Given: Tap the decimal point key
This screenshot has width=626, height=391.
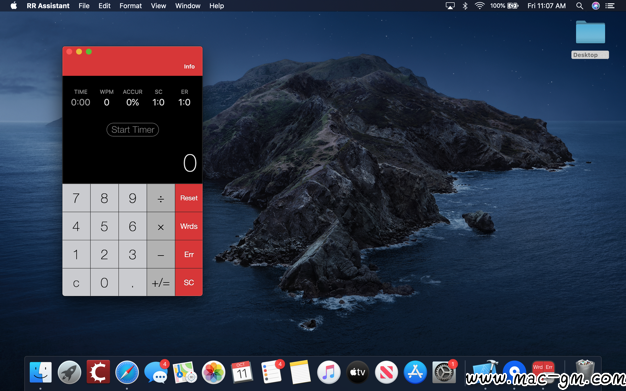Looking at the screenshot, I should [x=133, y=282].
